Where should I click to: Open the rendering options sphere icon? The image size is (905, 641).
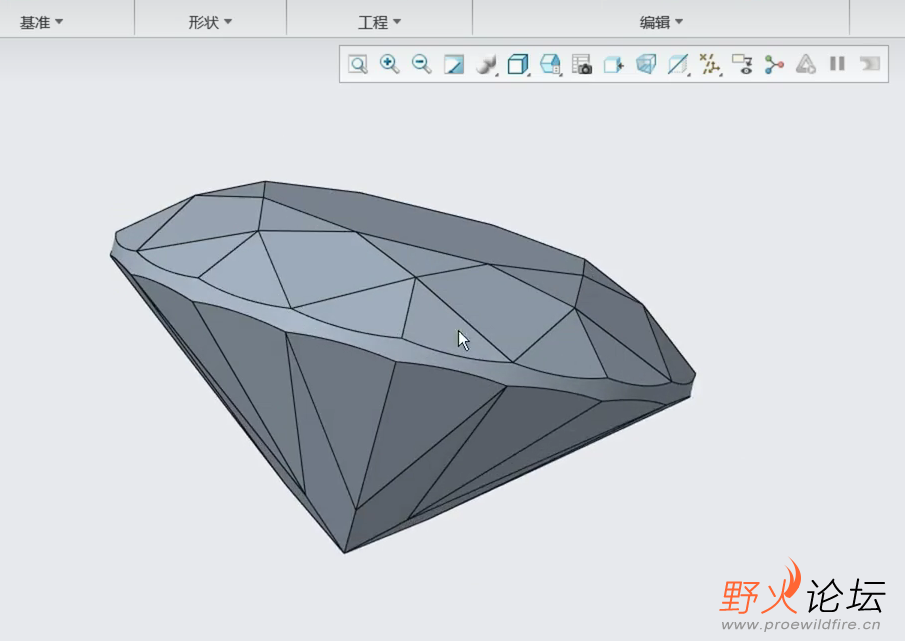pos(486,64)
